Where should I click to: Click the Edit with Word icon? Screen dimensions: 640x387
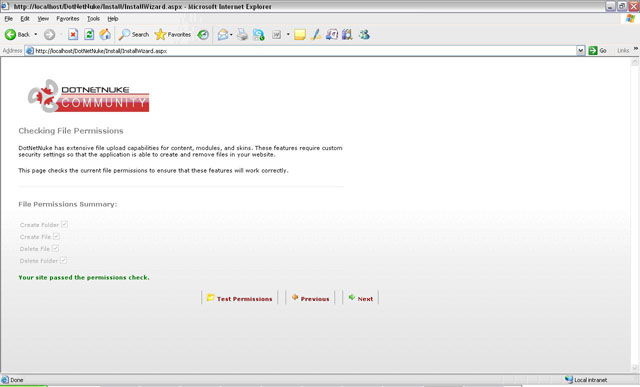click(x=277, y=35)
